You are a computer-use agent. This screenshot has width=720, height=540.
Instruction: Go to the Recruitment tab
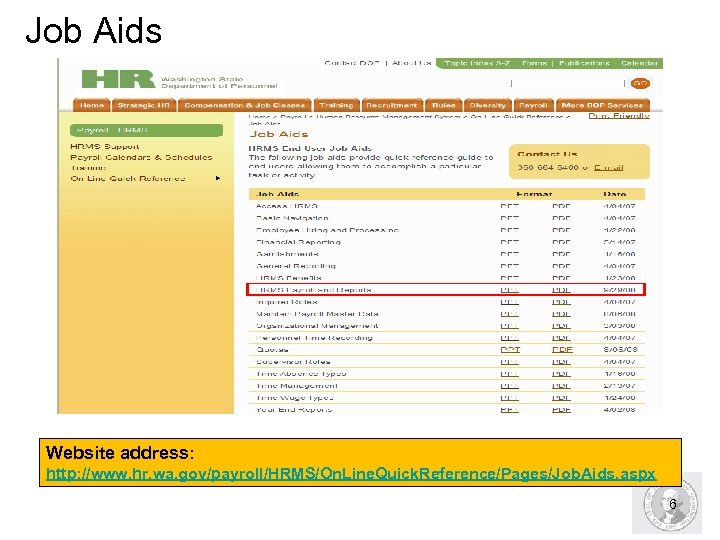pyautogui.click(x=392, y=105)
